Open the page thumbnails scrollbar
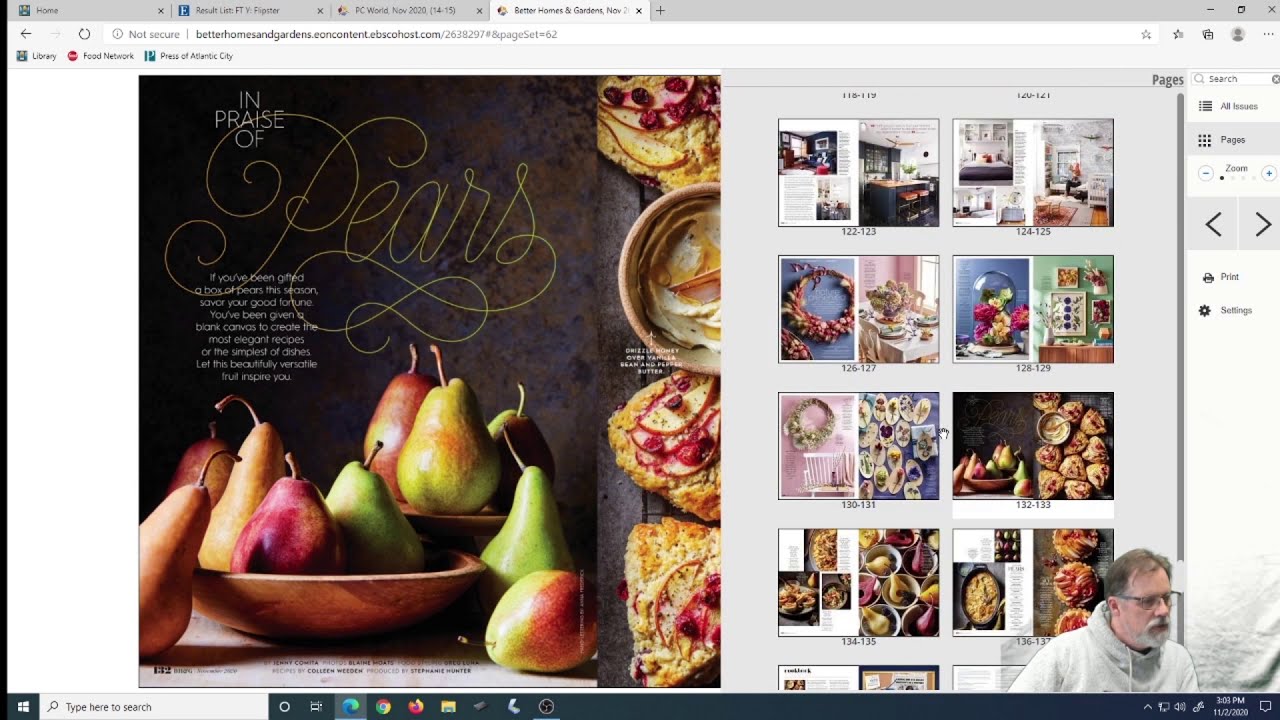 [x=1180, y=325]
